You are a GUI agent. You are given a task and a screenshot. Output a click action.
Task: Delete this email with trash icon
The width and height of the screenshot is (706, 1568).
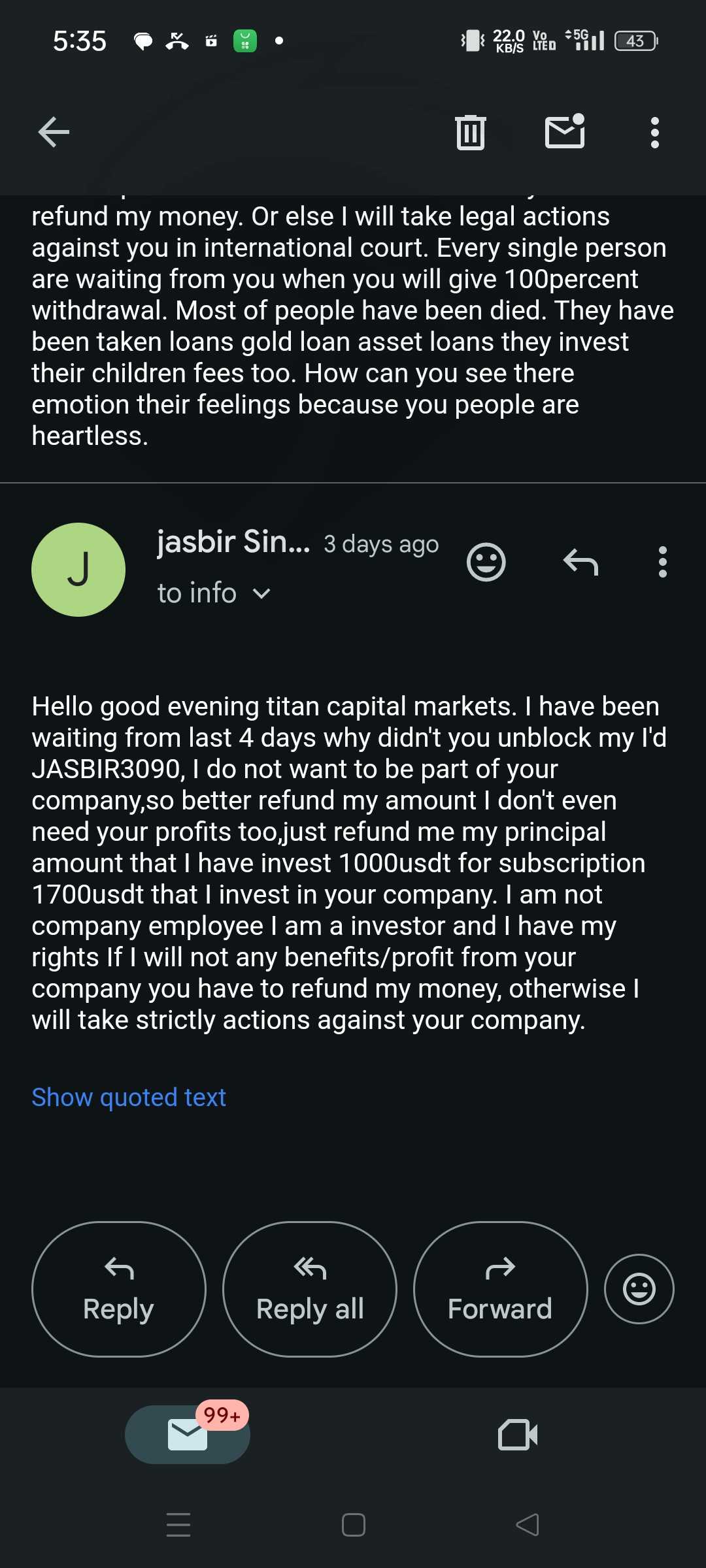(470, 133)
